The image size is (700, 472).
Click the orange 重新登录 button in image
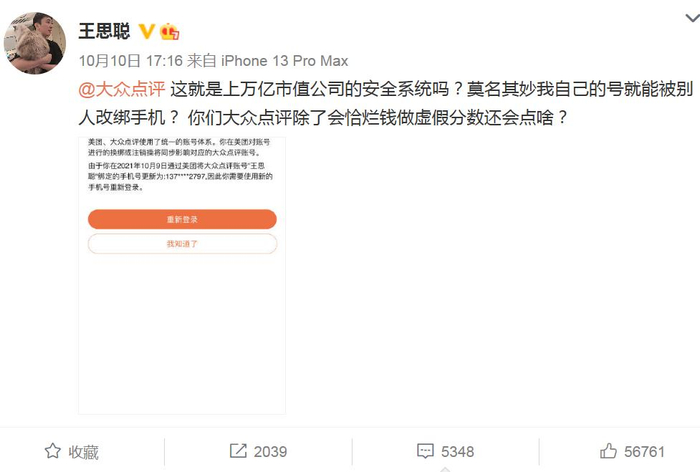pyautogui.click(x=182, y=219)
